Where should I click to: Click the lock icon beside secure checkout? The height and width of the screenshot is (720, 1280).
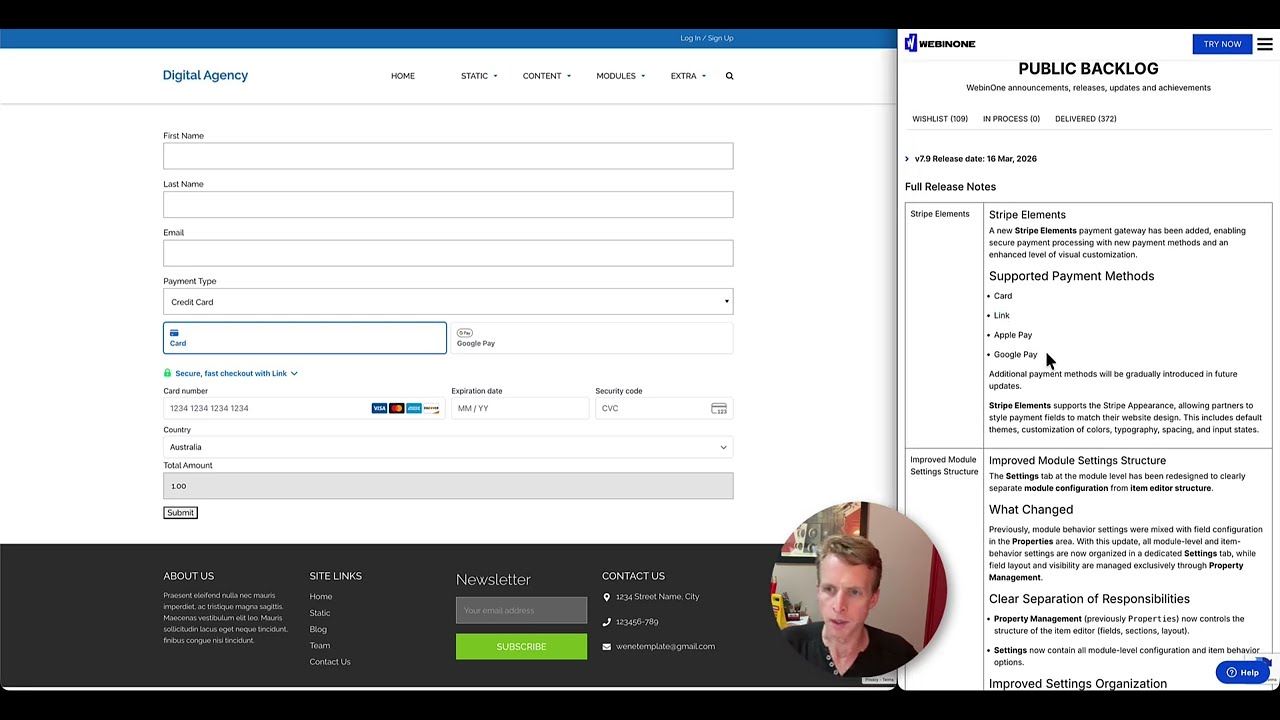[167, 373]
